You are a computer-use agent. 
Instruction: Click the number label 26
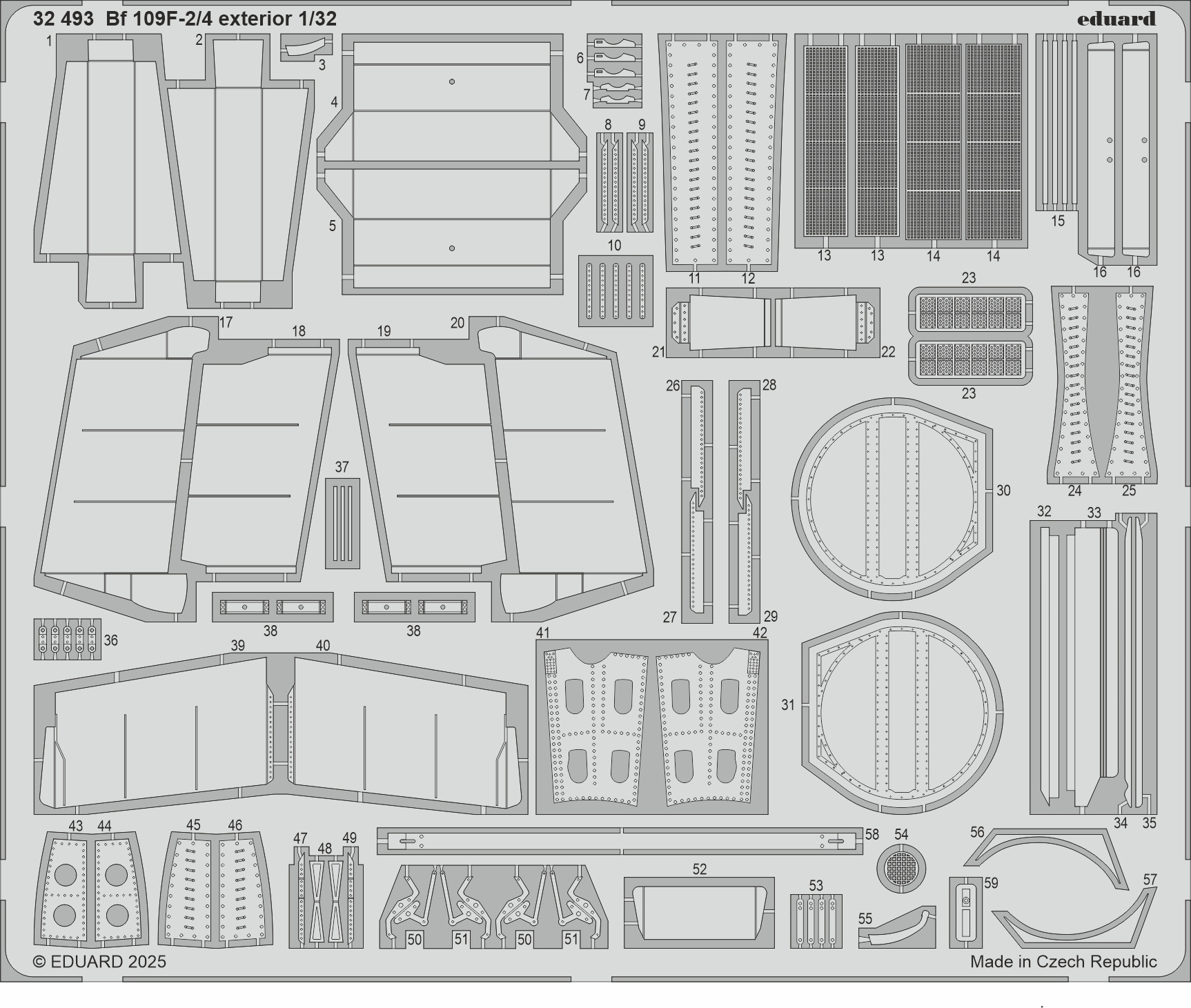coord(673,386)
